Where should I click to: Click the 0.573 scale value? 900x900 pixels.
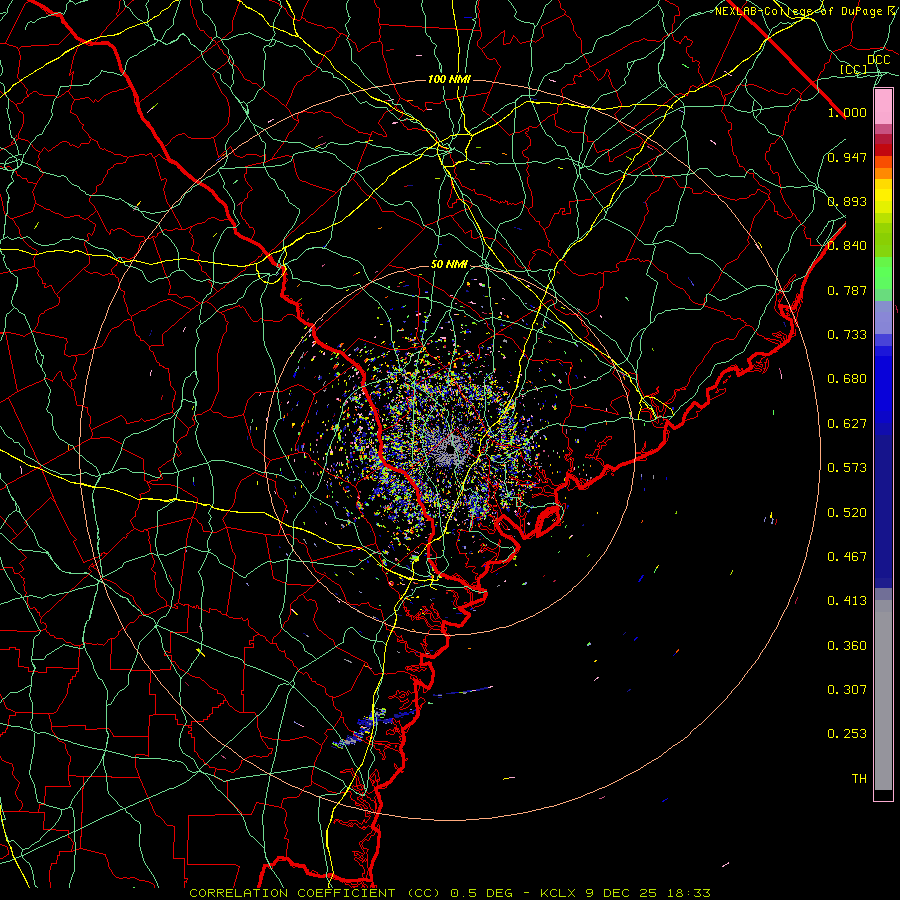point(847,468)
